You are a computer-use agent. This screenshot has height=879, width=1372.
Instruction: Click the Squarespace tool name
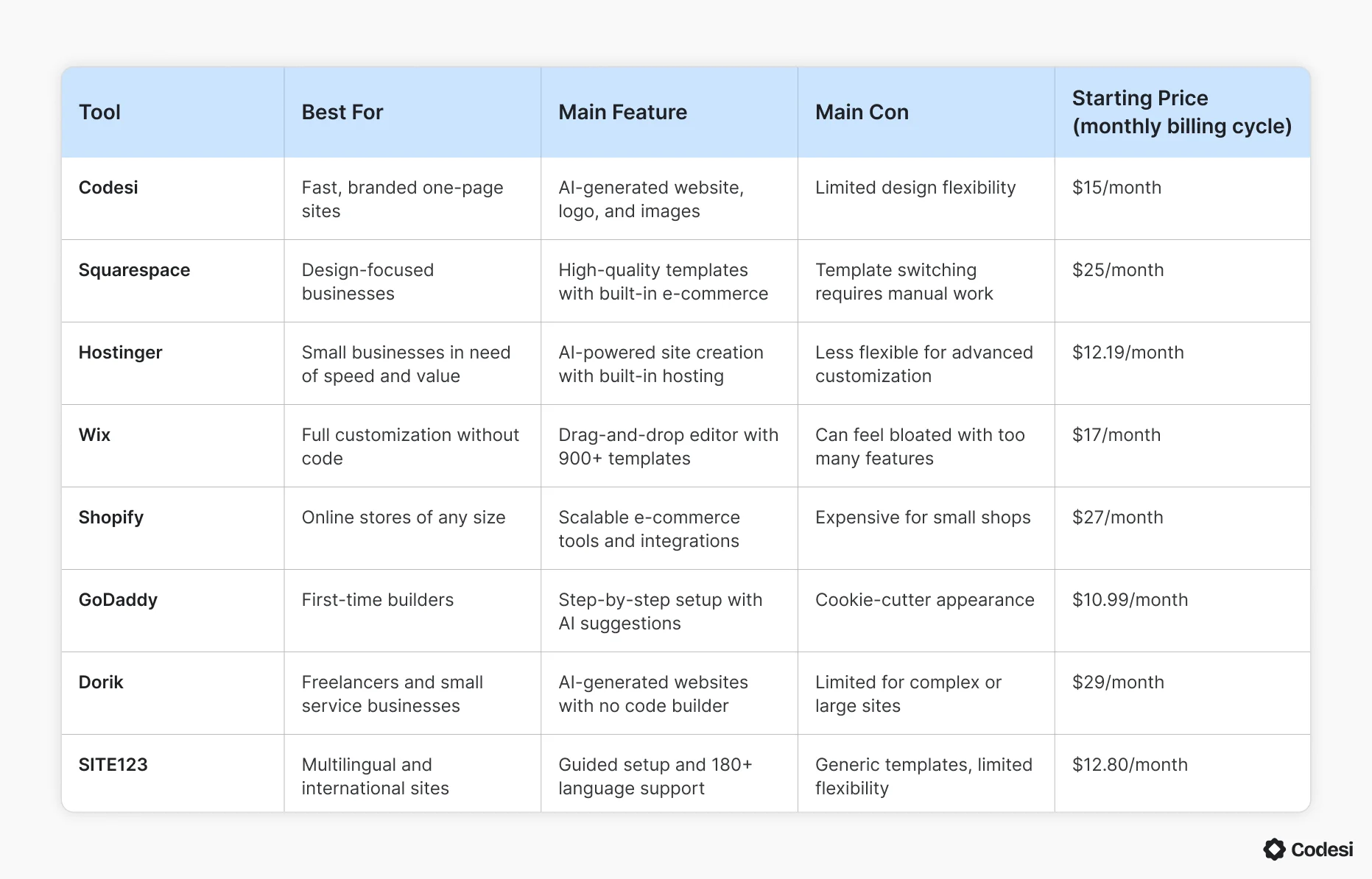point(134,270)
